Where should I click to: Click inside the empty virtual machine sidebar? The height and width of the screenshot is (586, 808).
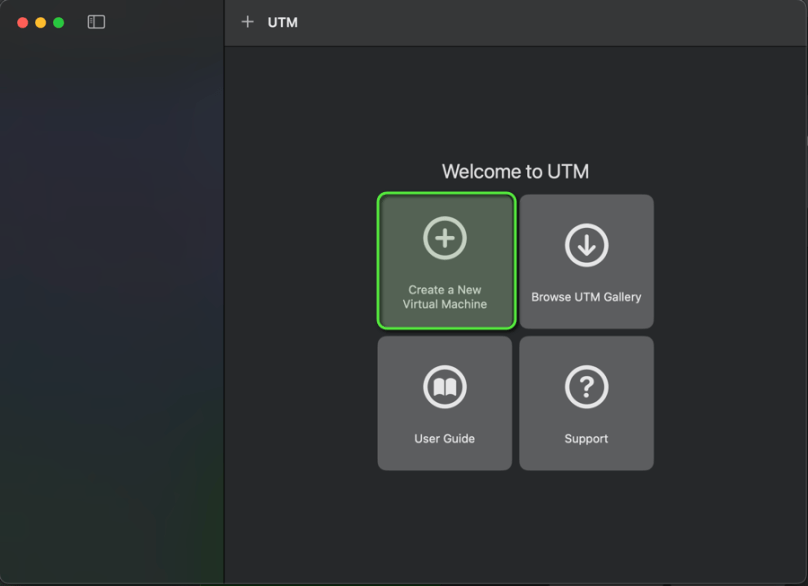(112, 300)
